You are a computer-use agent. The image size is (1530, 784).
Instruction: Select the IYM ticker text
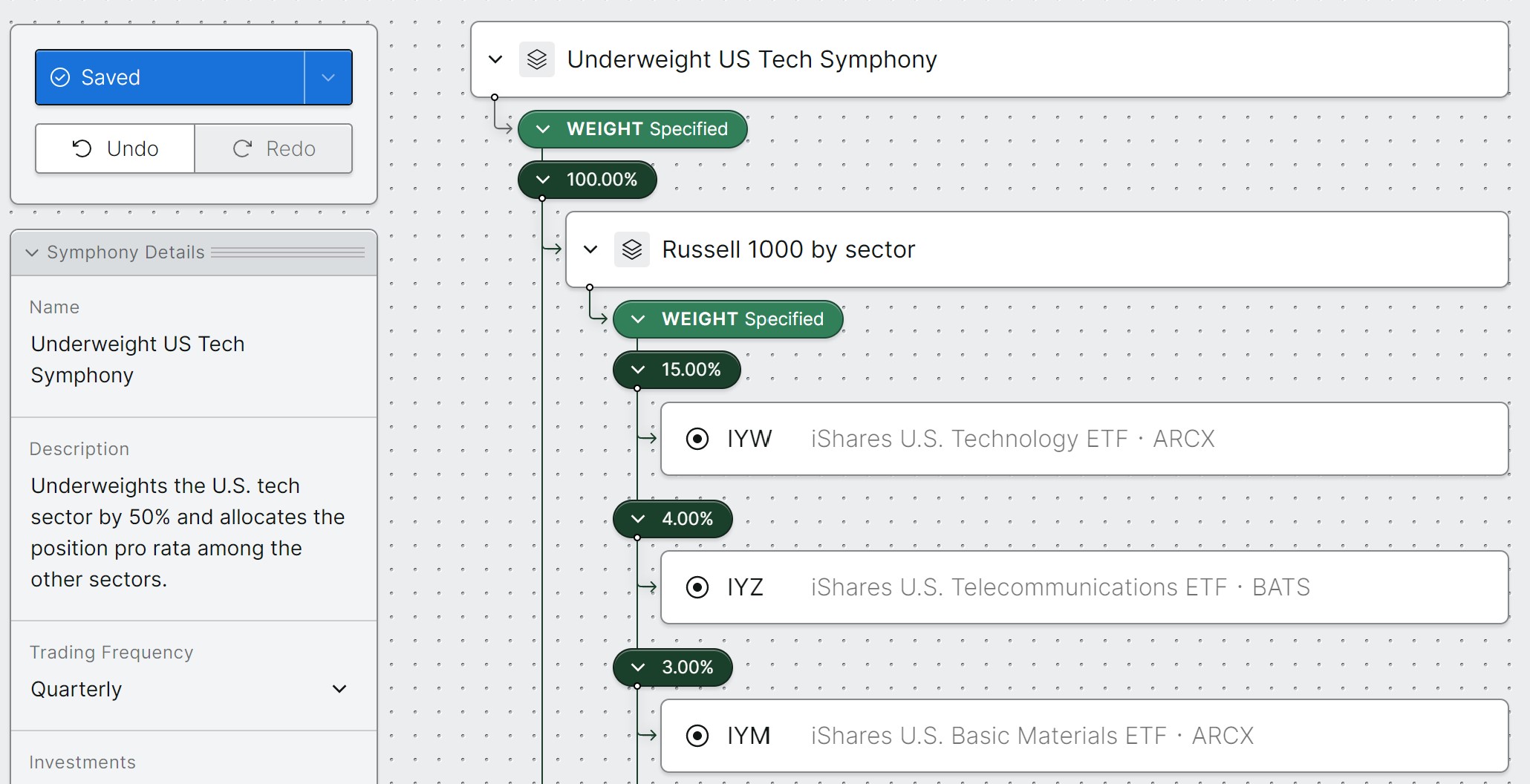tap(749, 736)
